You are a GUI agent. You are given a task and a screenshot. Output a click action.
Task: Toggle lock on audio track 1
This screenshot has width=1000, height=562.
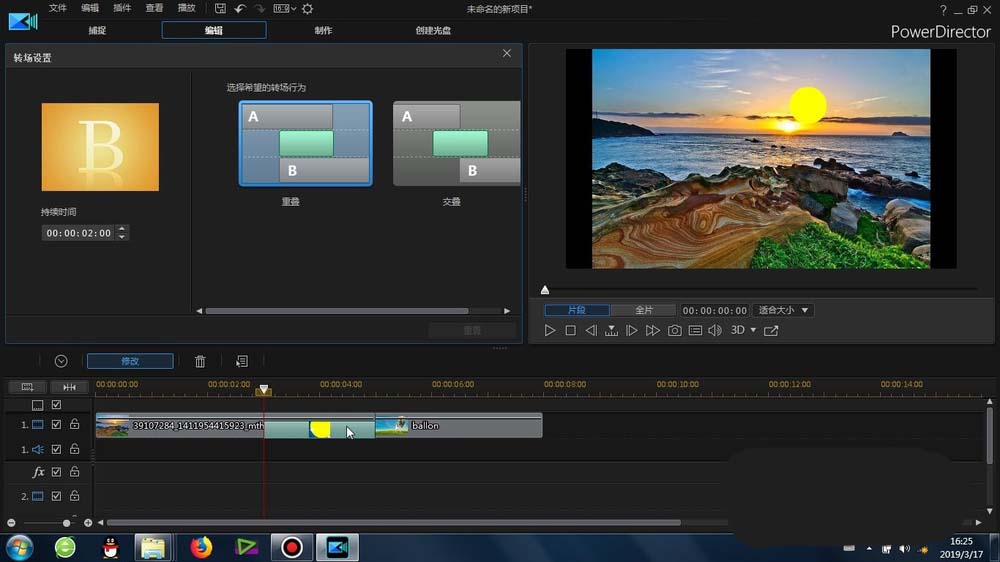tap(75, 450)
